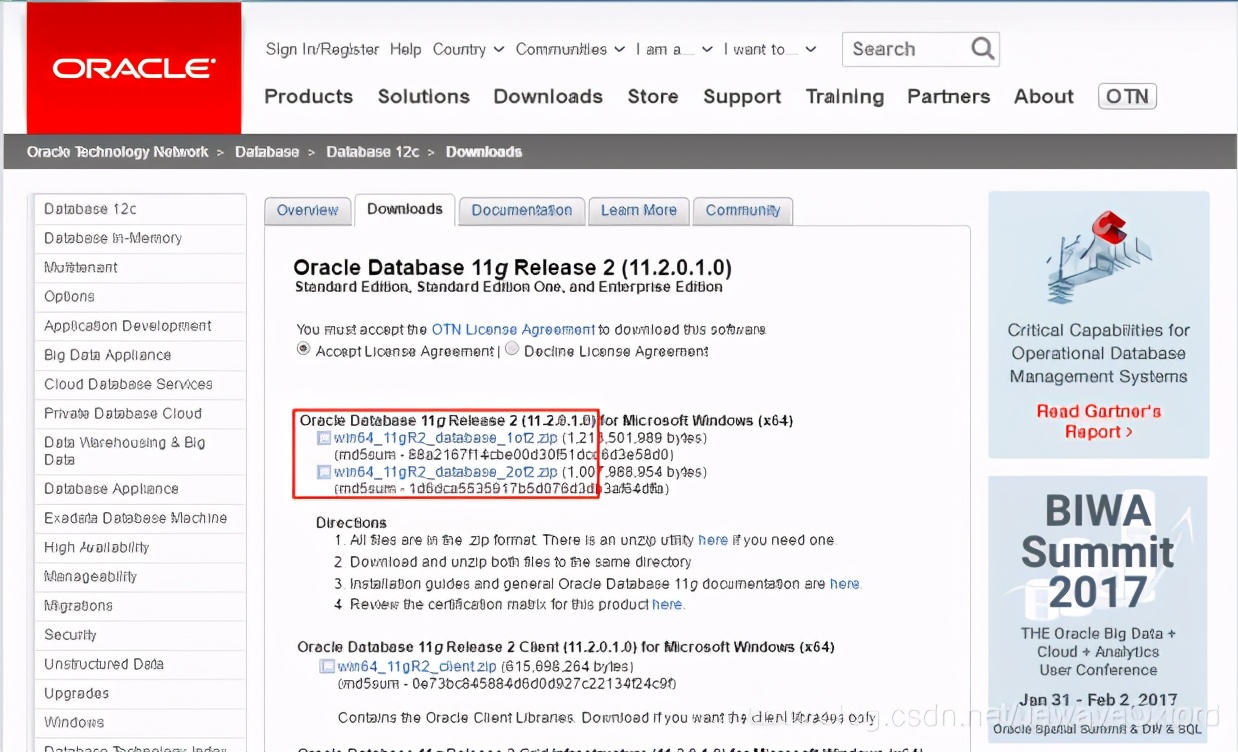This screenshot has width=1238, height=752.
Task: Switch to the Overview tab
Action: [x=308, y=210]
